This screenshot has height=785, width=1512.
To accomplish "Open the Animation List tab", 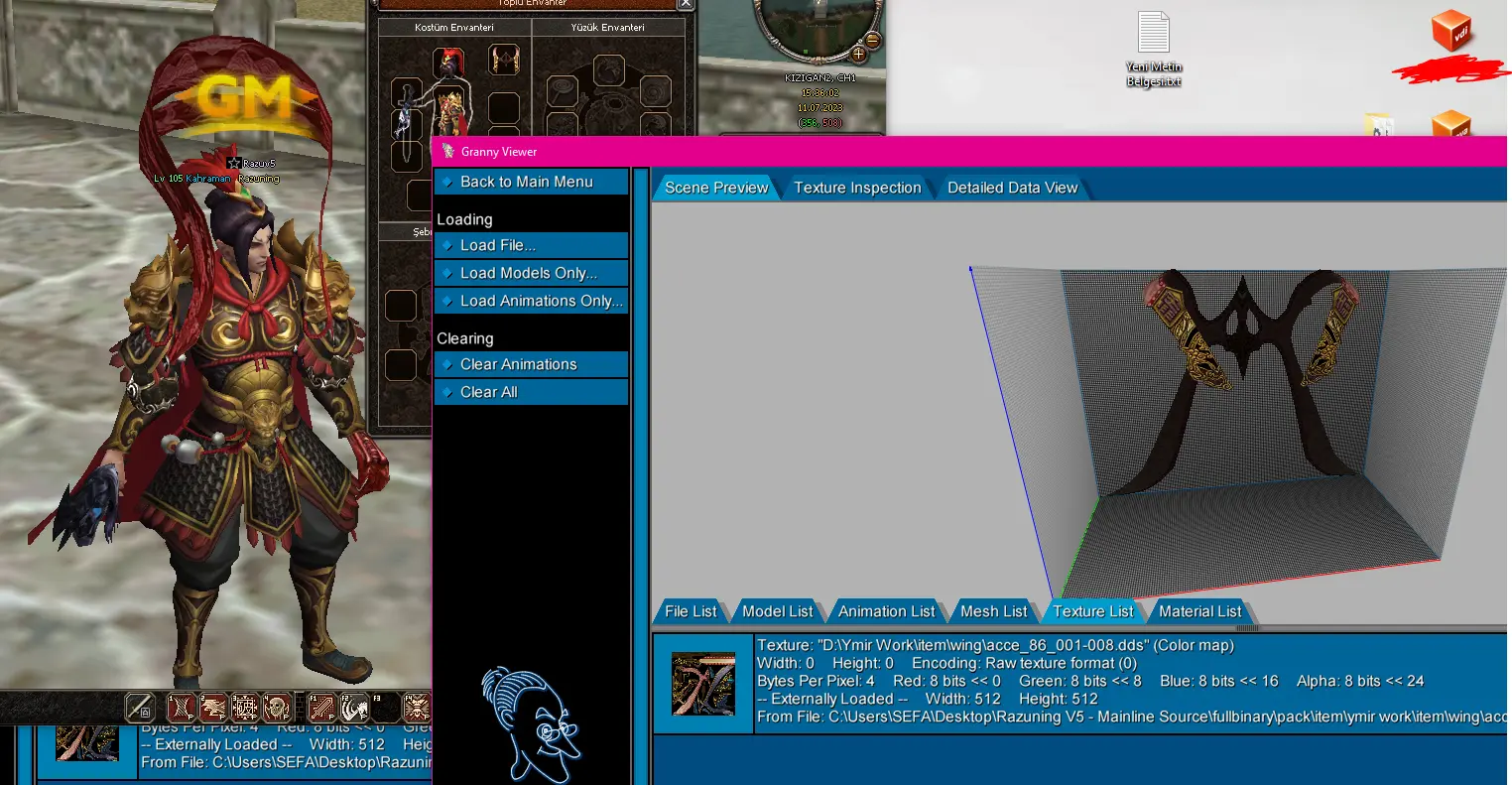I will (x=886, y=611).
